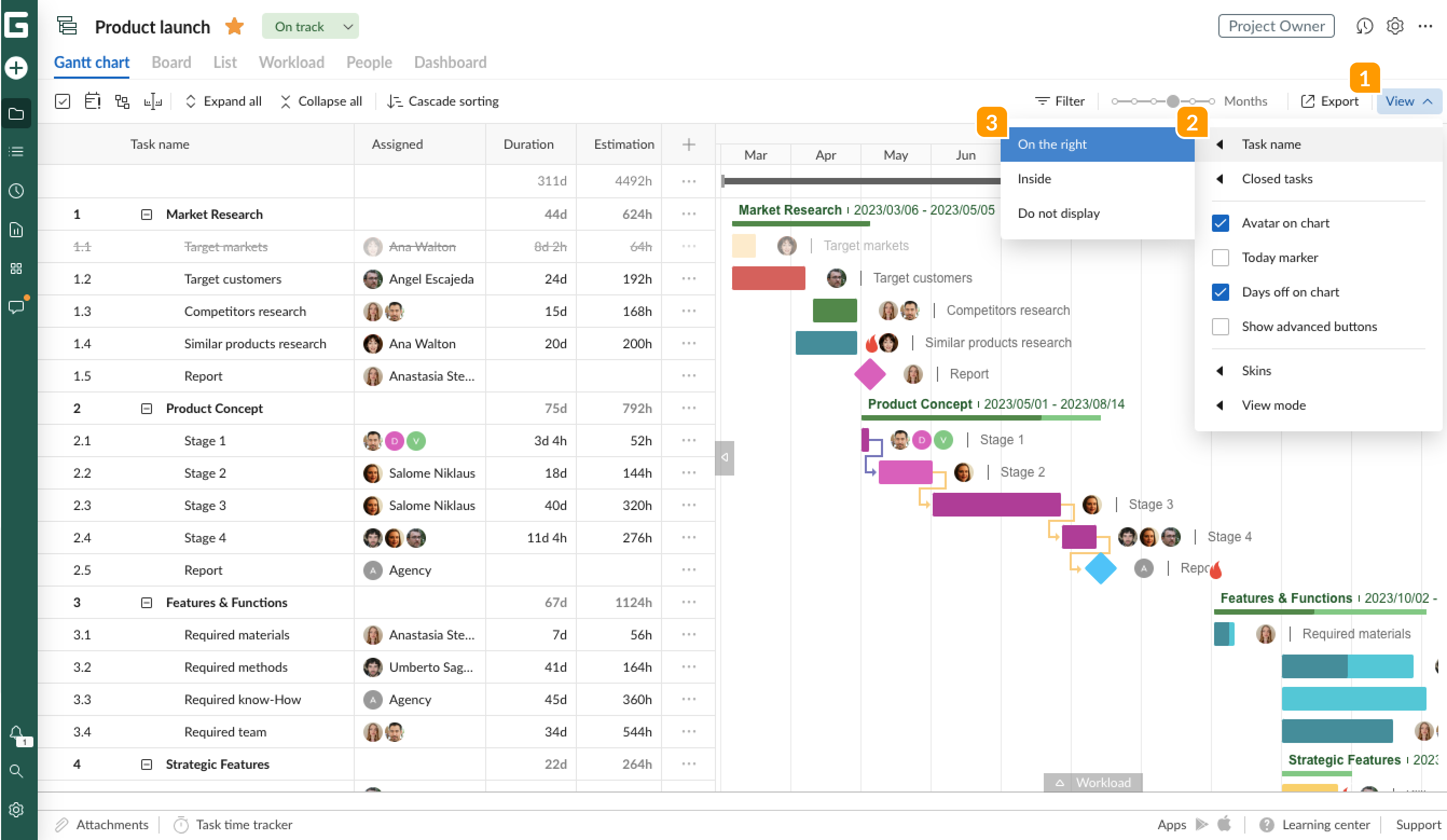Open the On track status dropdown
Screen dimensions: 1447x840
pyautogui.click(x=310, y=26)
